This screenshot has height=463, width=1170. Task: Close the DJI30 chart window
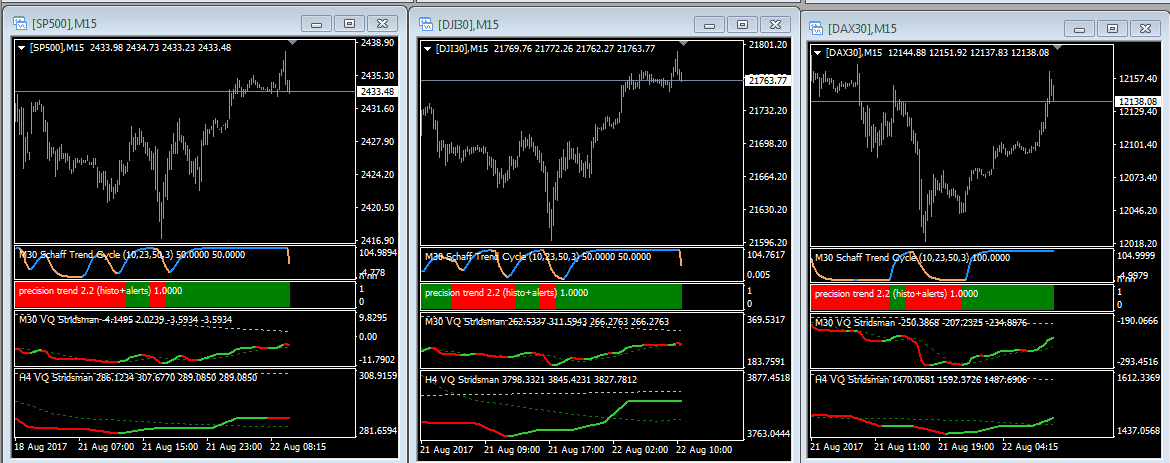click(775, 25)
